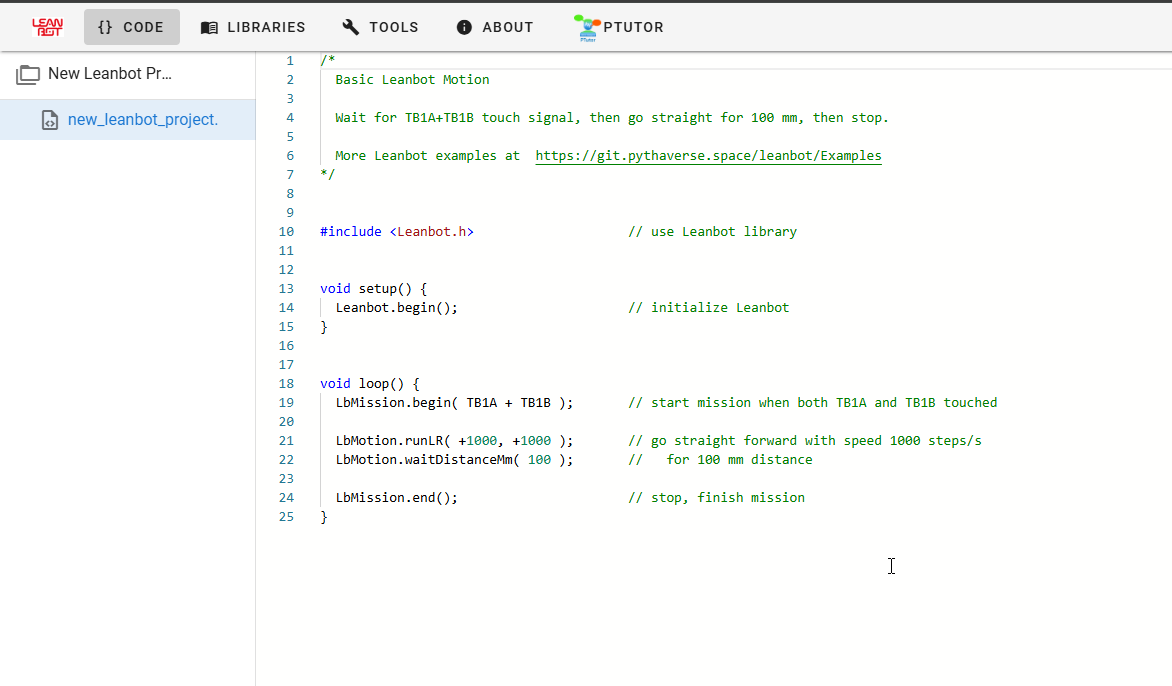Click the book icon for Libraries
The height and width of the screenshot is (686, 1172).
[209, 27]
